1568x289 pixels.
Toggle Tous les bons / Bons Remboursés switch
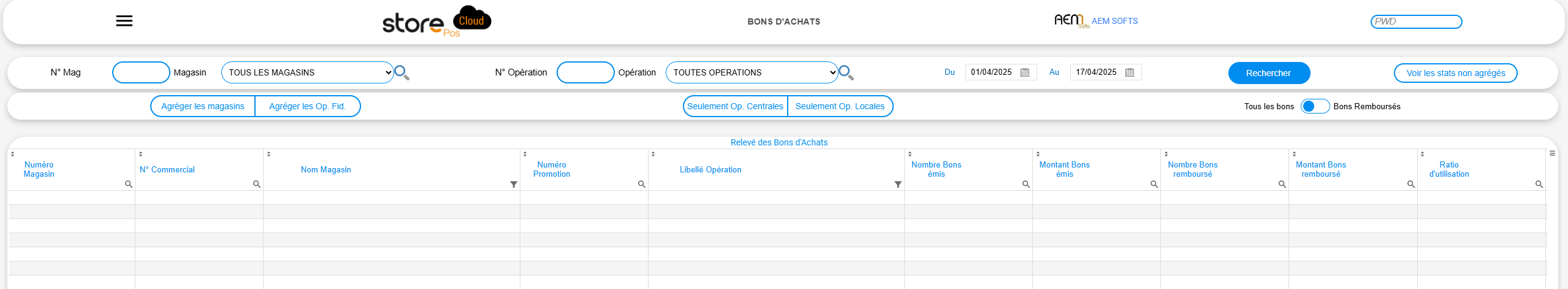click(1315, 106)
